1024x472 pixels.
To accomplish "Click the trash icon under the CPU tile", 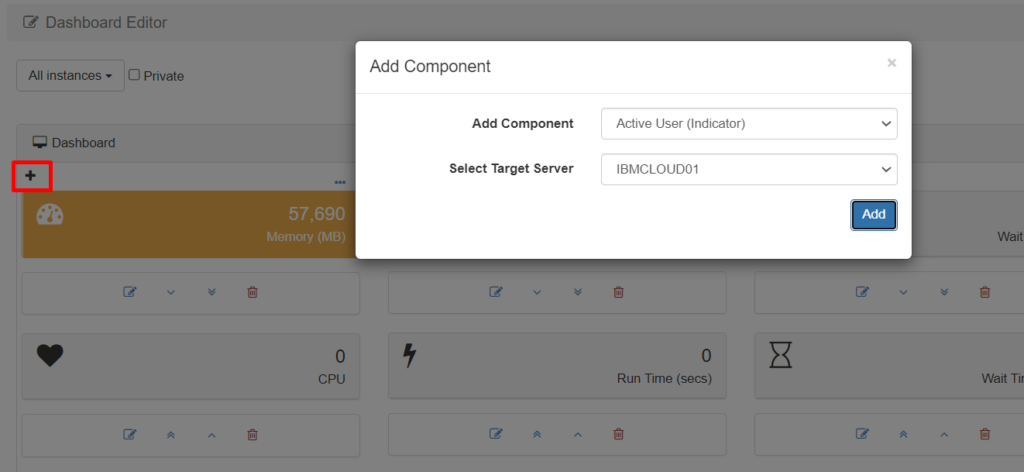I will pos(252,434).
